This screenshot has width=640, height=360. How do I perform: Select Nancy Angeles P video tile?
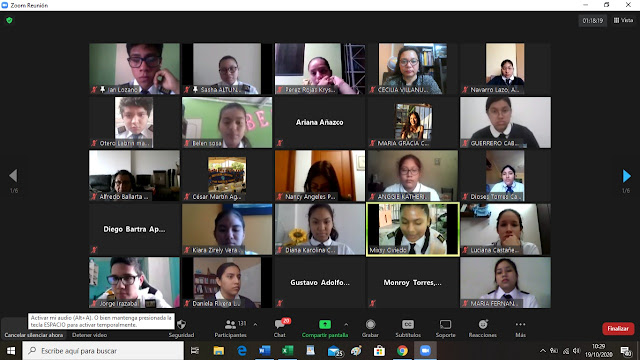[x=320, y=176]
